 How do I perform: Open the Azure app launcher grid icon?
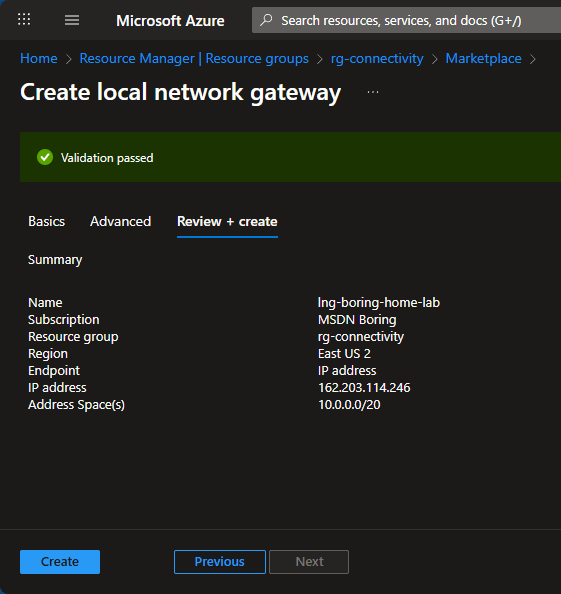24,19
